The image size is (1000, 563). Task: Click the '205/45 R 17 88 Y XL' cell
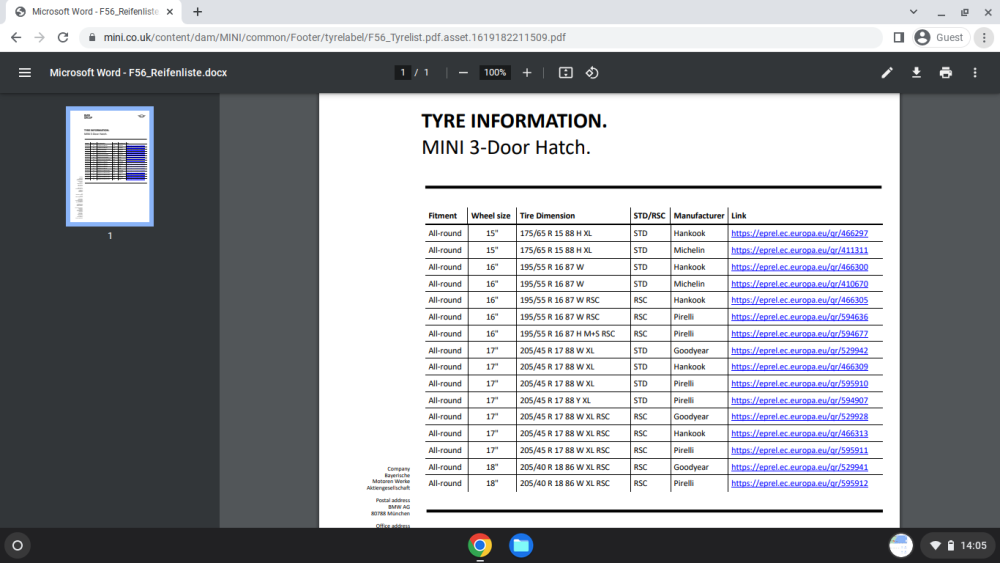point(555,400)
